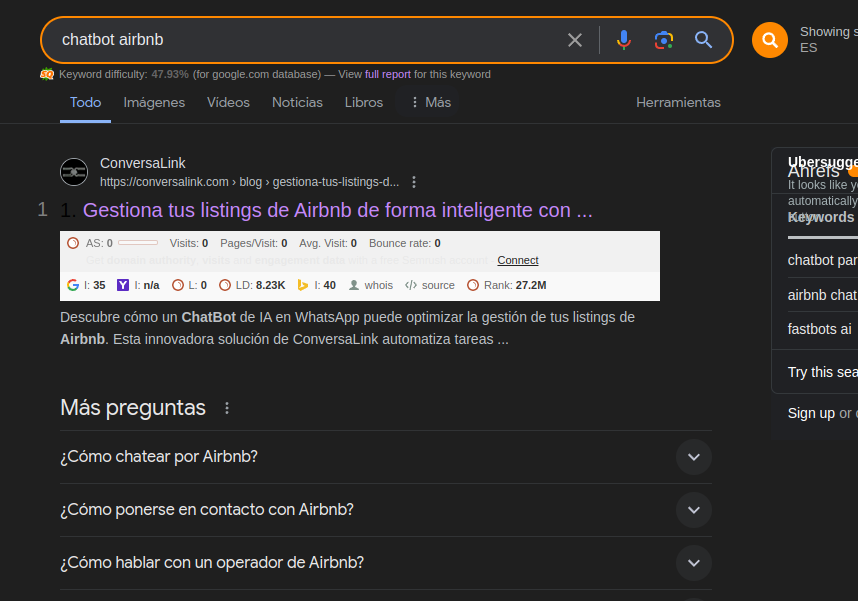
Task: Switch to the Vídeos tab
Action: (228, 102)
